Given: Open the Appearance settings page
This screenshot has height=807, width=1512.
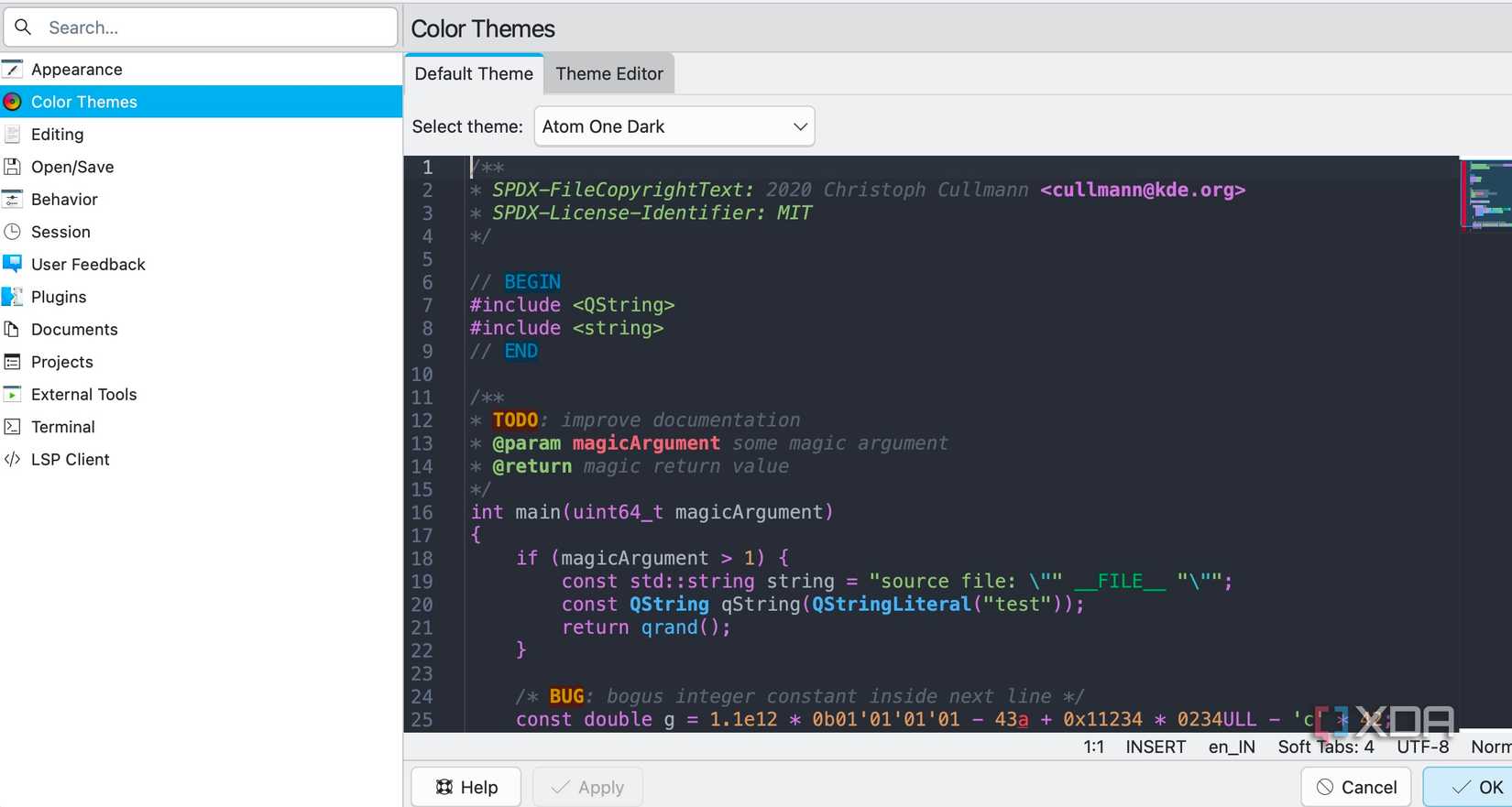Looking at the screenshot, I should [202, 70].
